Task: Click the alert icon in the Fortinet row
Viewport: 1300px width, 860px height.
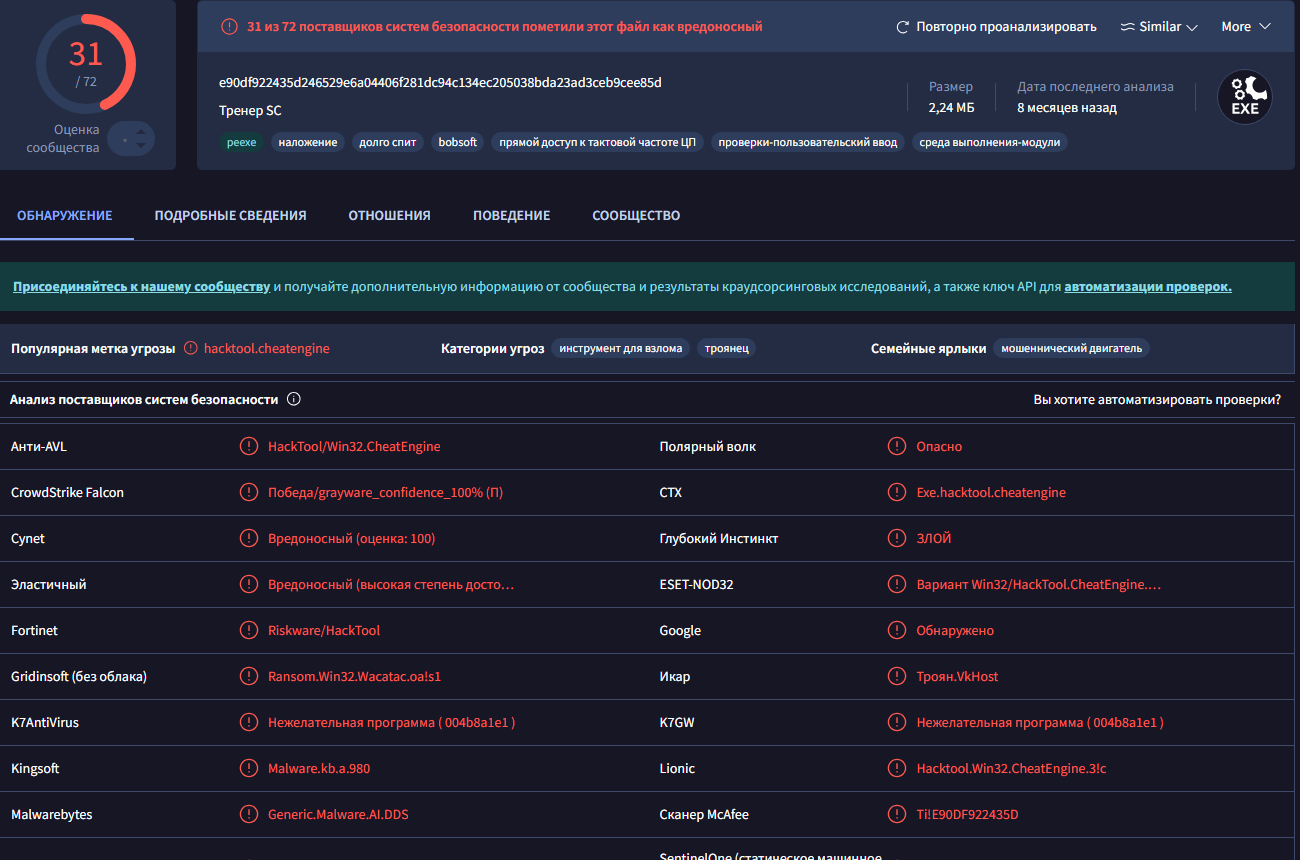Action: (248, 630)
